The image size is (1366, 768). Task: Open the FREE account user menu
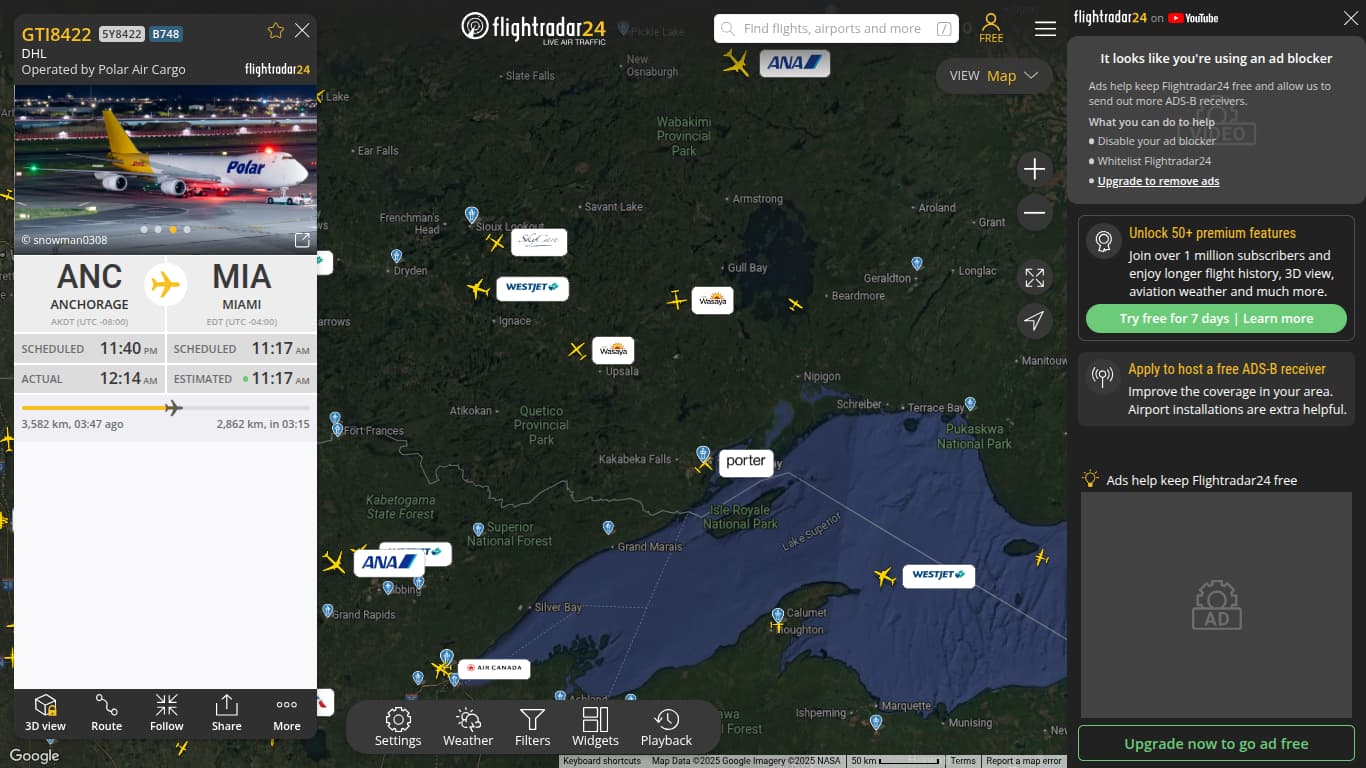pos(991,28)
